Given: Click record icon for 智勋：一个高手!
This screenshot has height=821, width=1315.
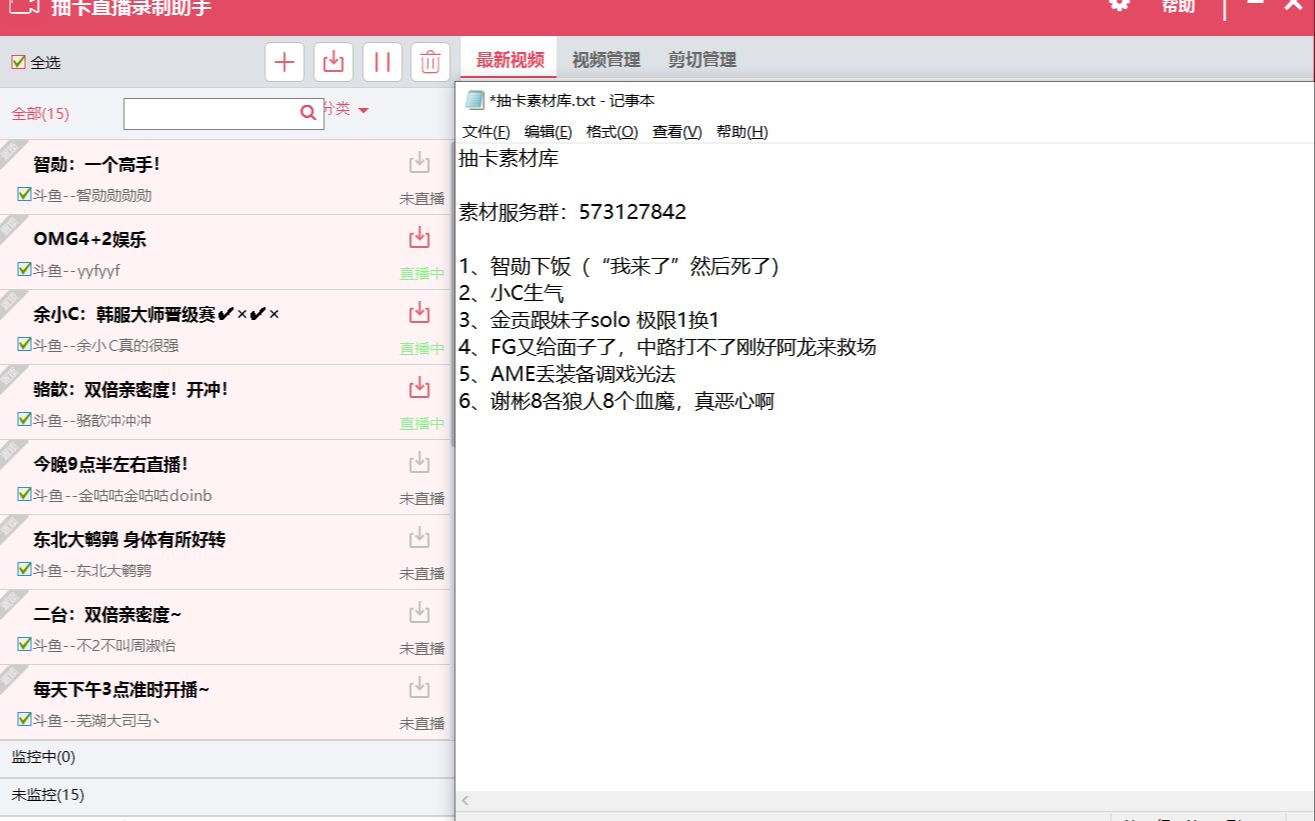Looking at the screenshot, I should [419, 163].
